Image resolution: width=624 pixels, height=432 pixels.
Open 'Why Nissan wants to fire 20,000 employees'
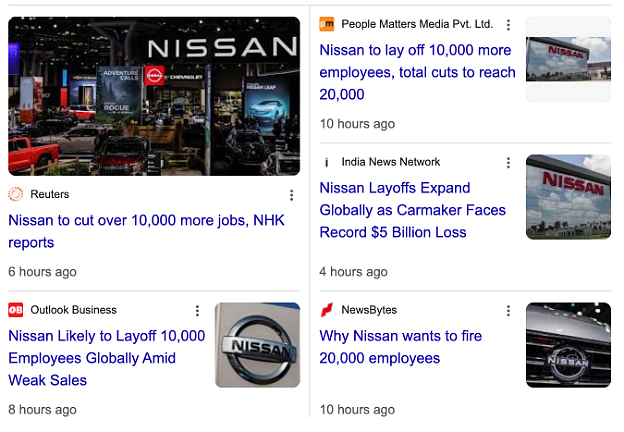[401, 346]
